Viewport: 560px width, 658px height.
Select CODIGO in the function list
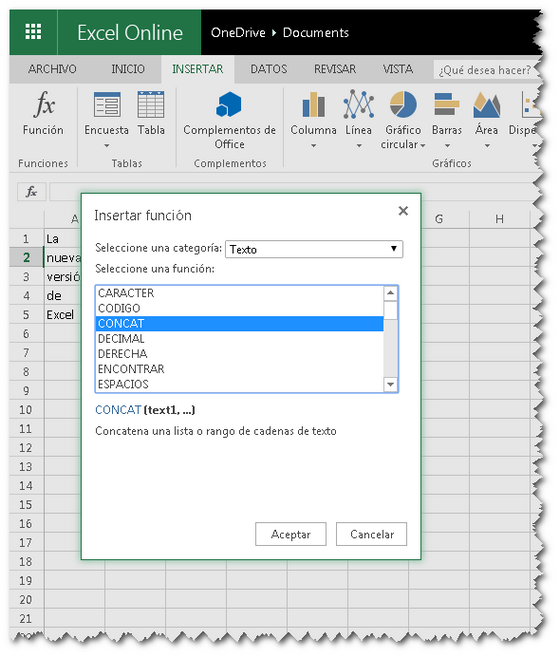[x=240, y=308]
